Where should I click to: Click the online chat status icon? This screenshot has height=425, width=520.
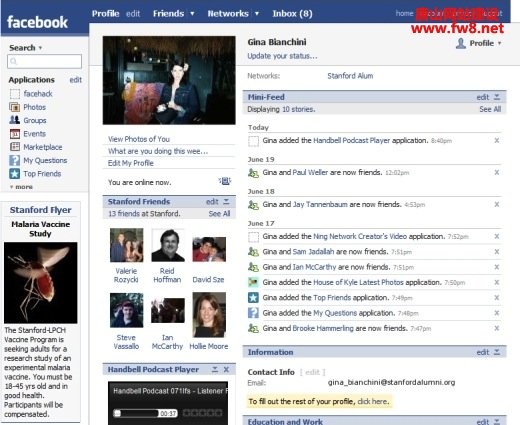pos(225,181)
